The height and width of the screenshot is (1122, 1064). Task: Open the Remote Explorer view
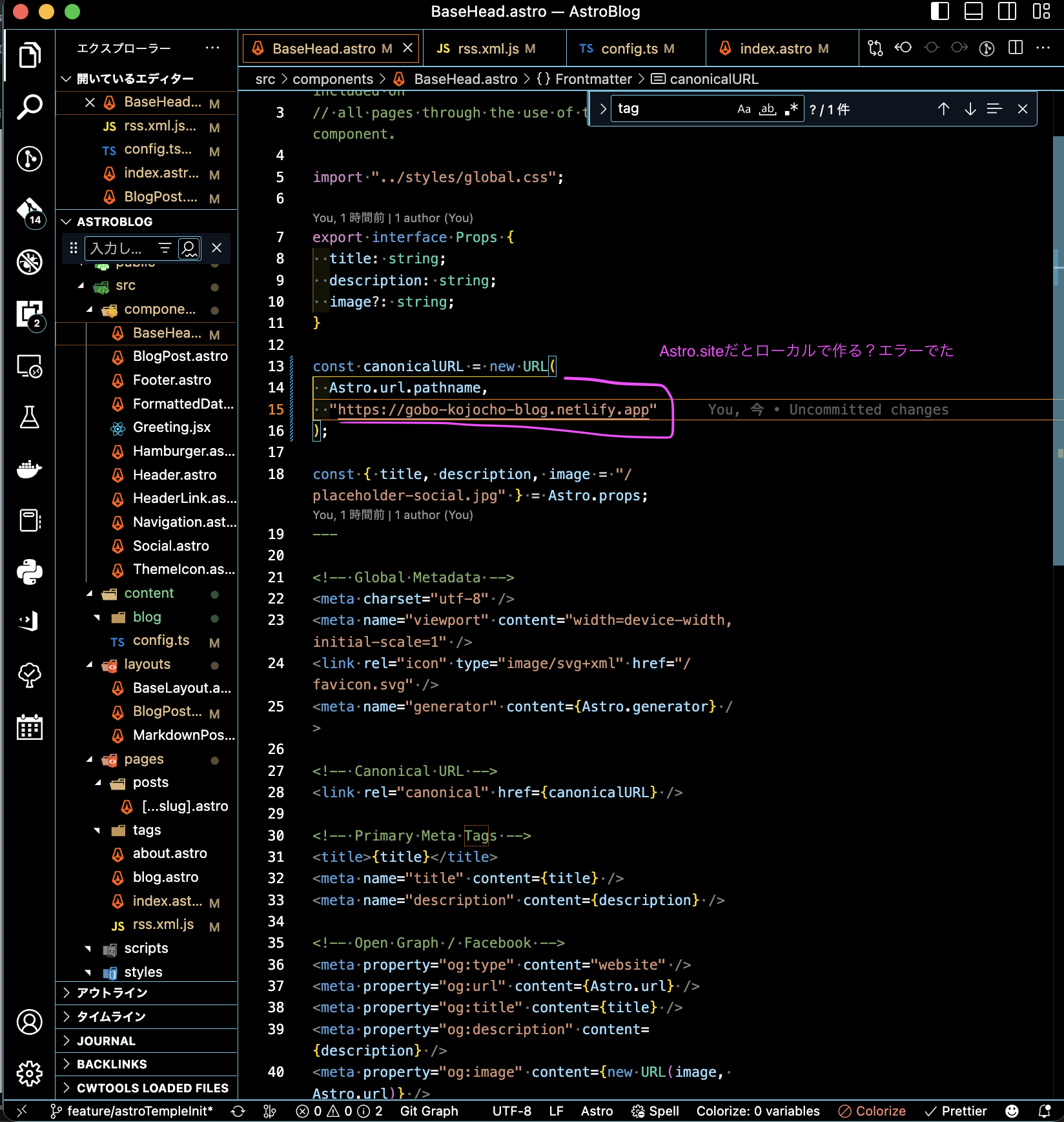(x=29, y=366)
